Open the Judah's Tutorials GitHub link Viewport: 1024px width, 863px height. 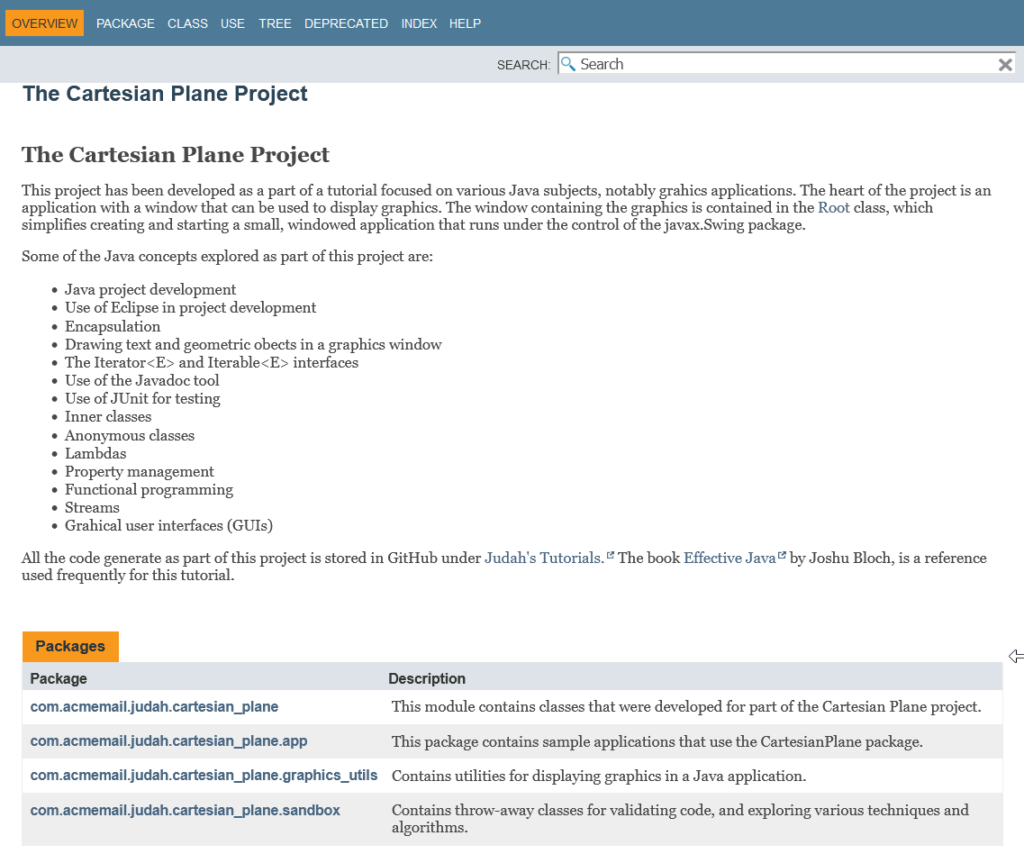[x=543, y=558]
